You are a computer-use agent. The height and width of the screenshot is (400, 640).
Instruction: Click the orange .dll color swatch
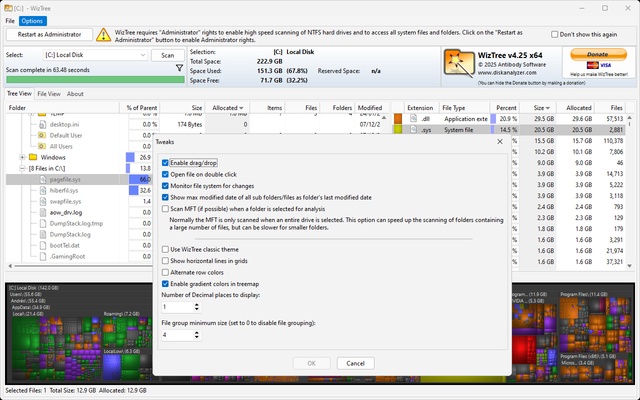(x=398, y=119)
